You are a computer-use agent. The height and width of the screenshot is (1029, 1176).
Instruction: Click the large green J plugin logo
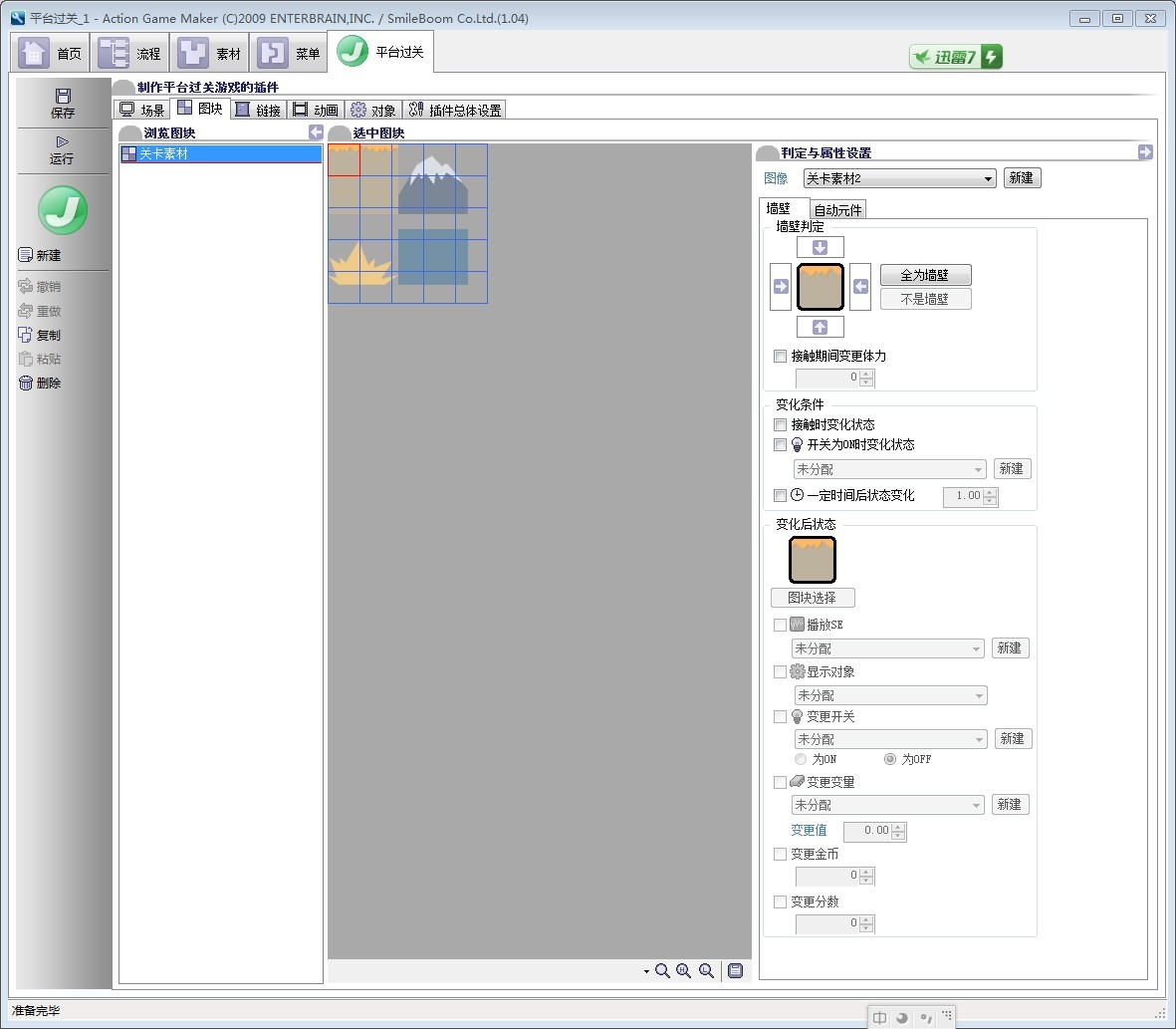63,210
